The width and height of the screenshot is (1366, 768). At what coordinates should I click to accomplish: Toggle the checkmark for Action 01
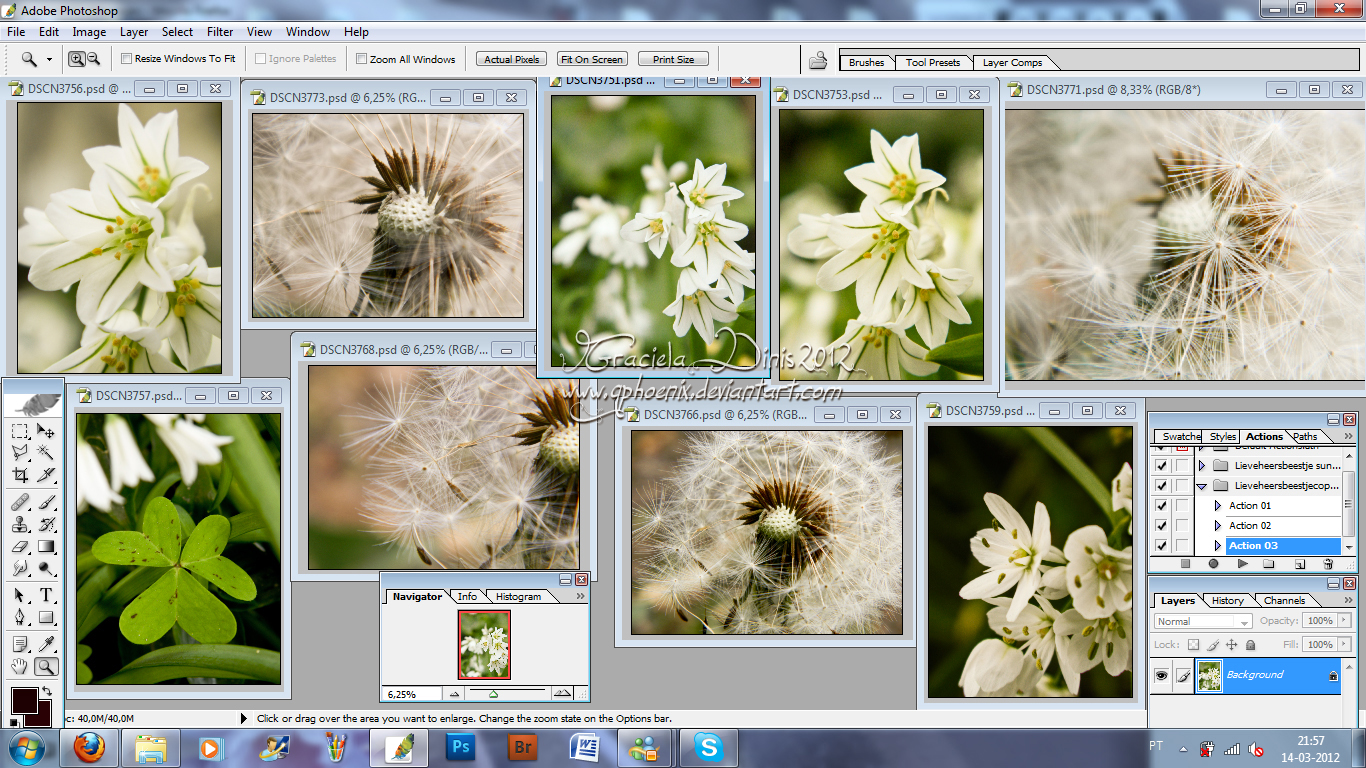tap(1161, 505)
